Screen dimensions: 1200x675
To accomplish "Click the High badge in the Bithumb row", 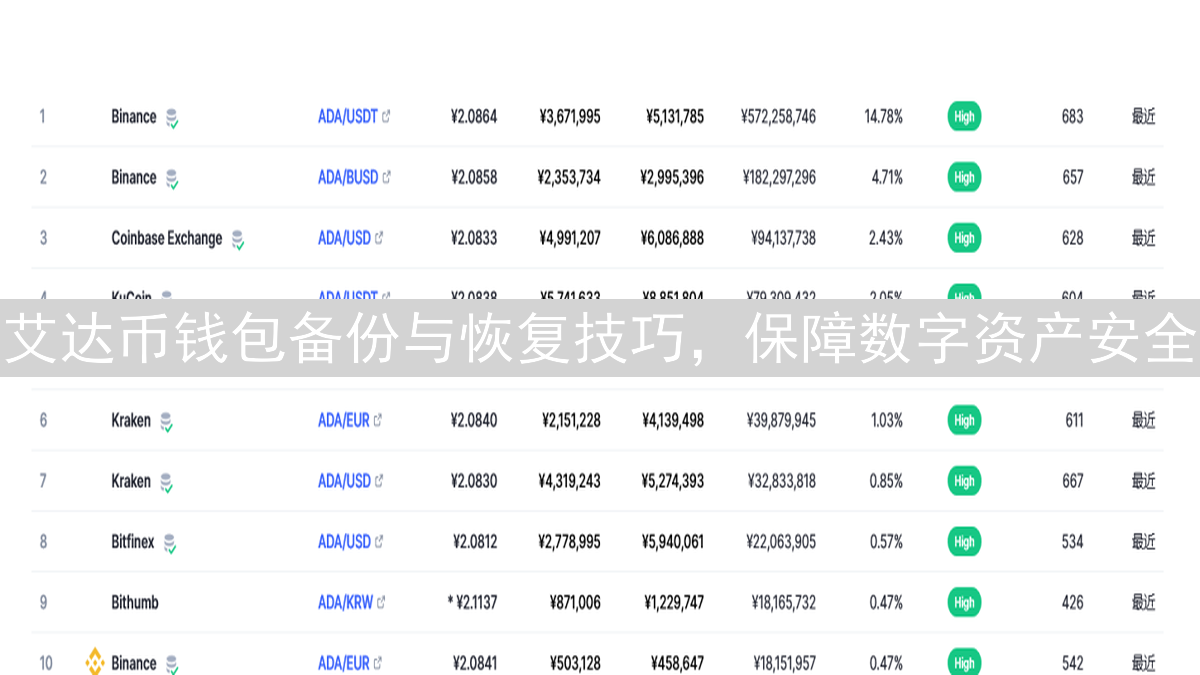I will [x=964, y=602].
